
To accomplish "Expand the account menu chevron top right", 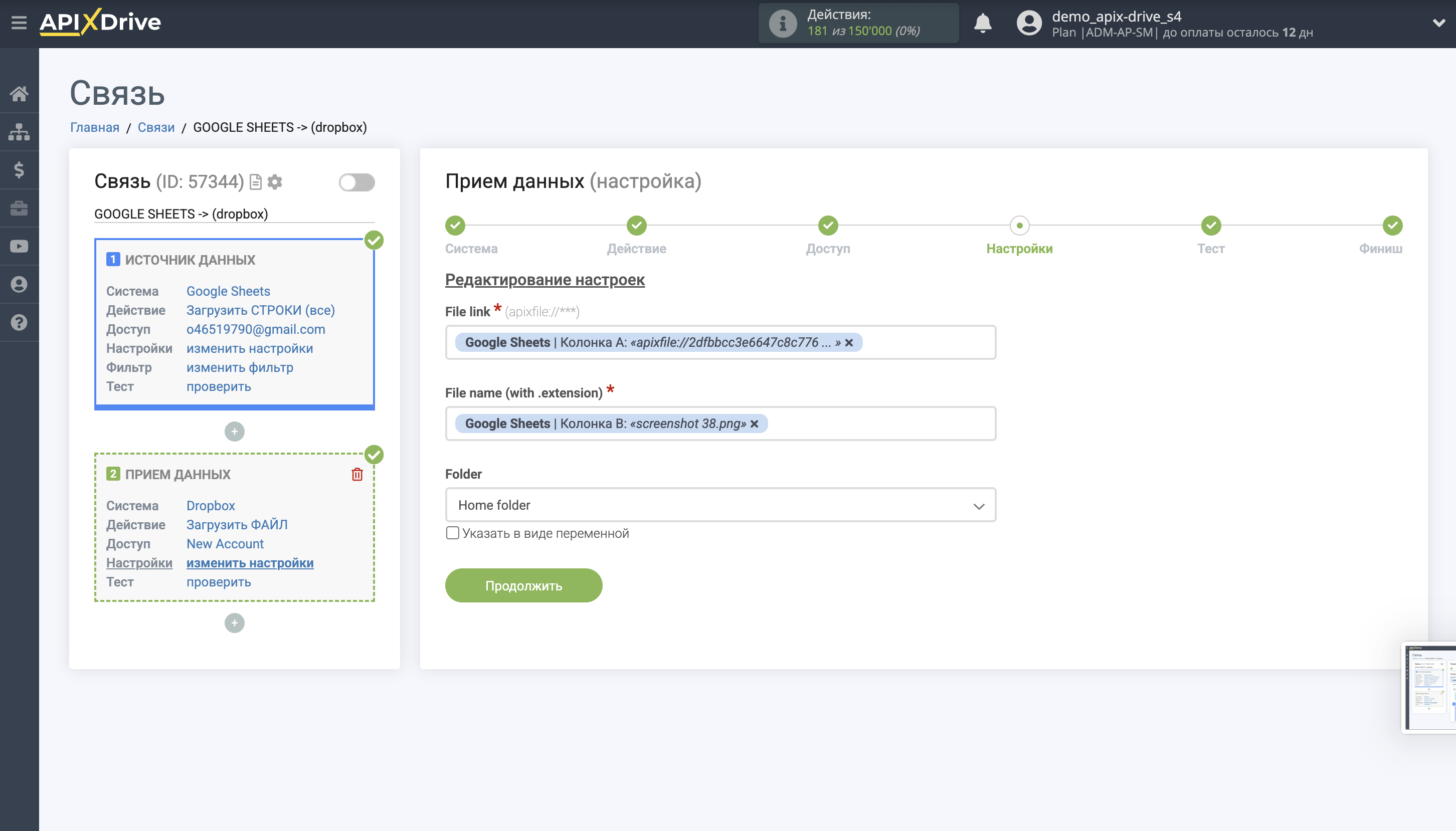I will pyautogui.click(x=1440, y=23).
